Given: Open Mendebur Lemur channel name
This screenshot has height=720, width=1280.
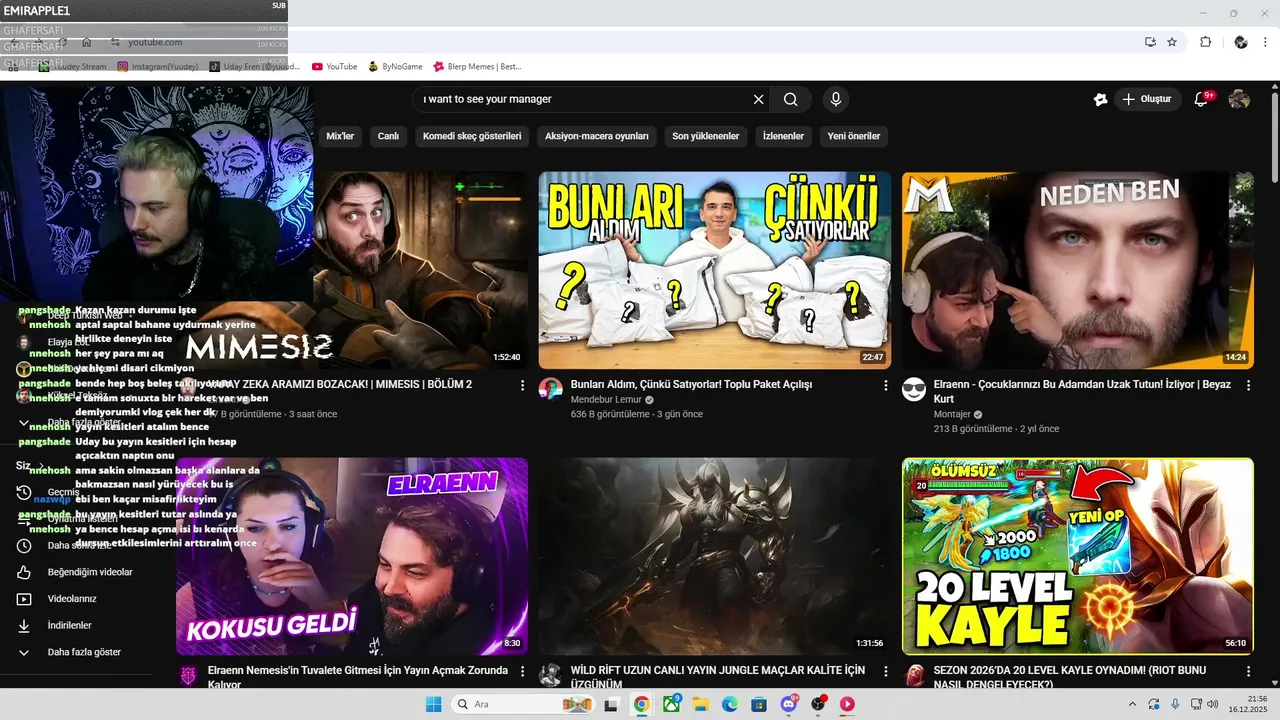Looking at the screenshot, I should click(606, 400).
